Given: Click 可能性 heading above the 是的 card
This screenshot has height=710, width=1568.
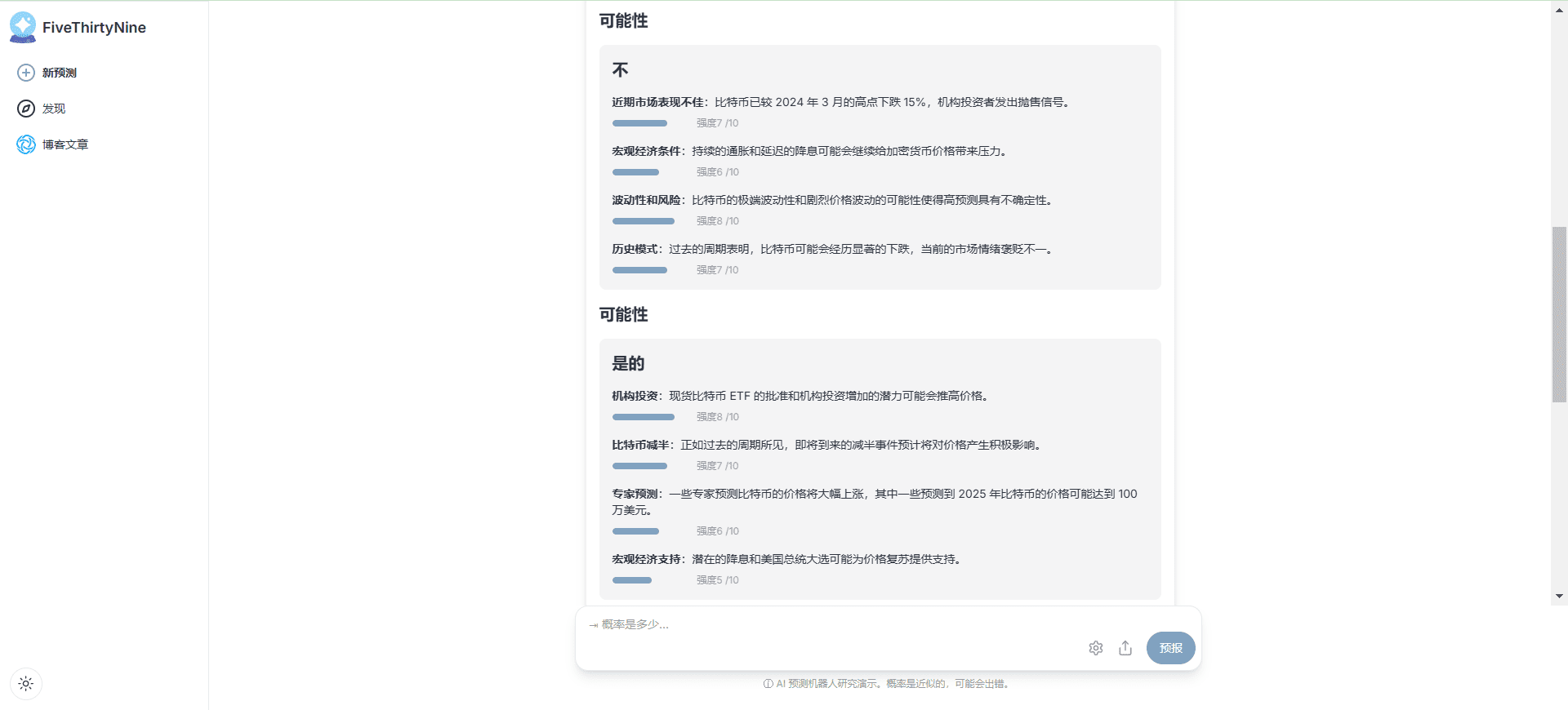Looking at the screenshot, I should point(623,315).
